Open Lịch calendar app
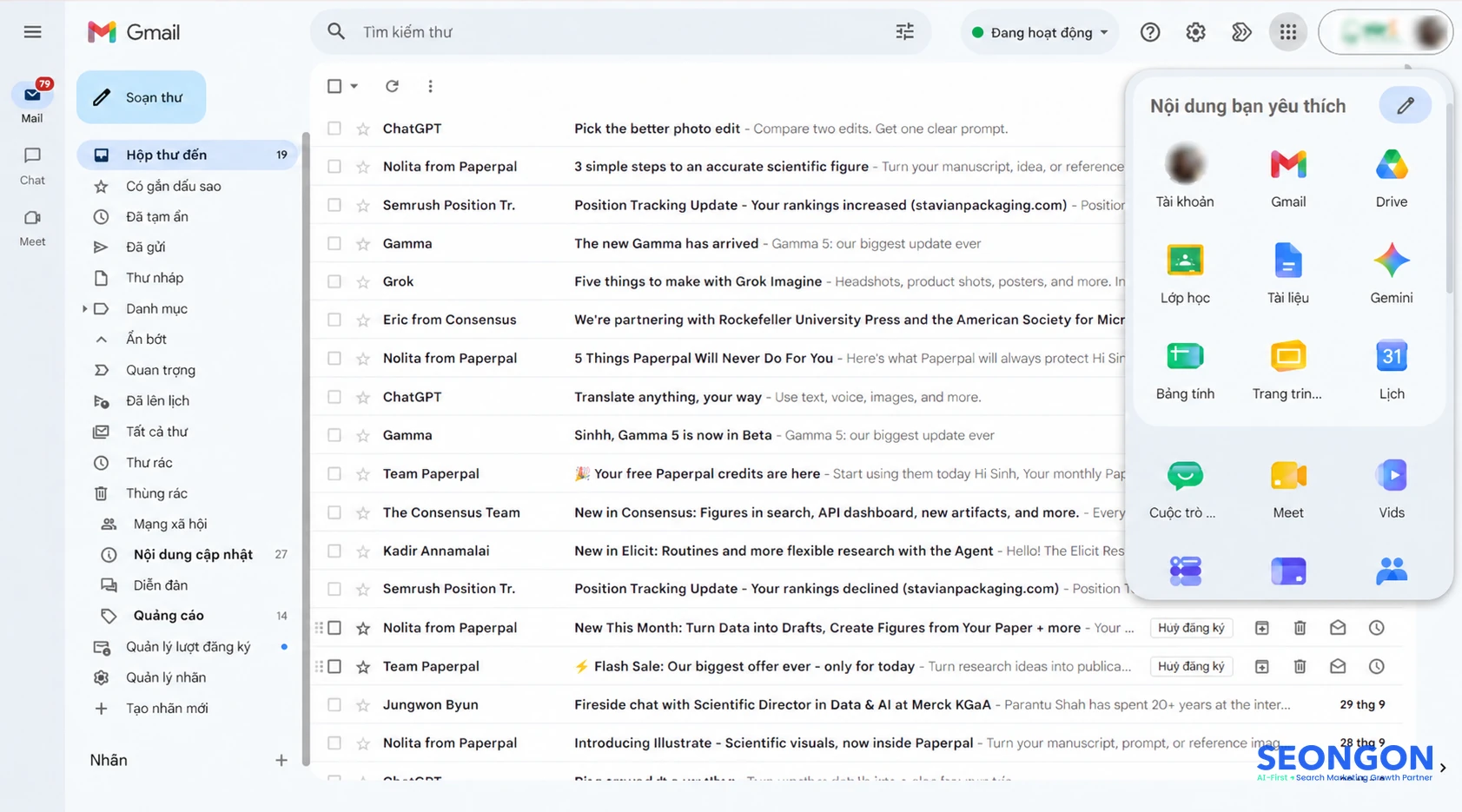The height and width of the screenshot is (812, 1462). coord(1391,371)
